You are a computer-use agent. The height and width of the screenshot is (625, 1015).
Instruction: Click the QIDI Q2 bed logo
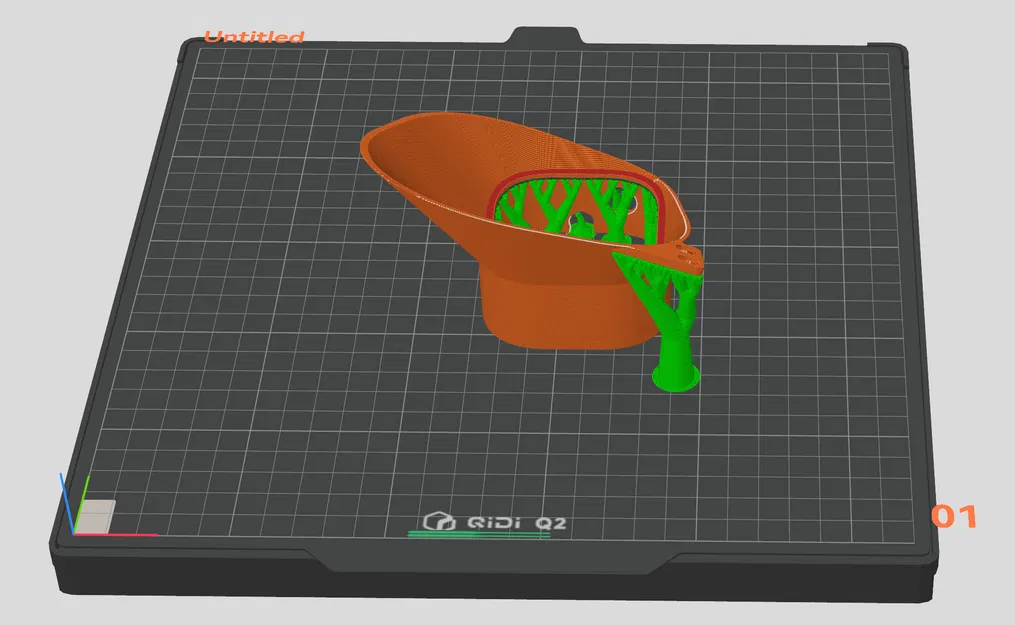click(495, 523)
